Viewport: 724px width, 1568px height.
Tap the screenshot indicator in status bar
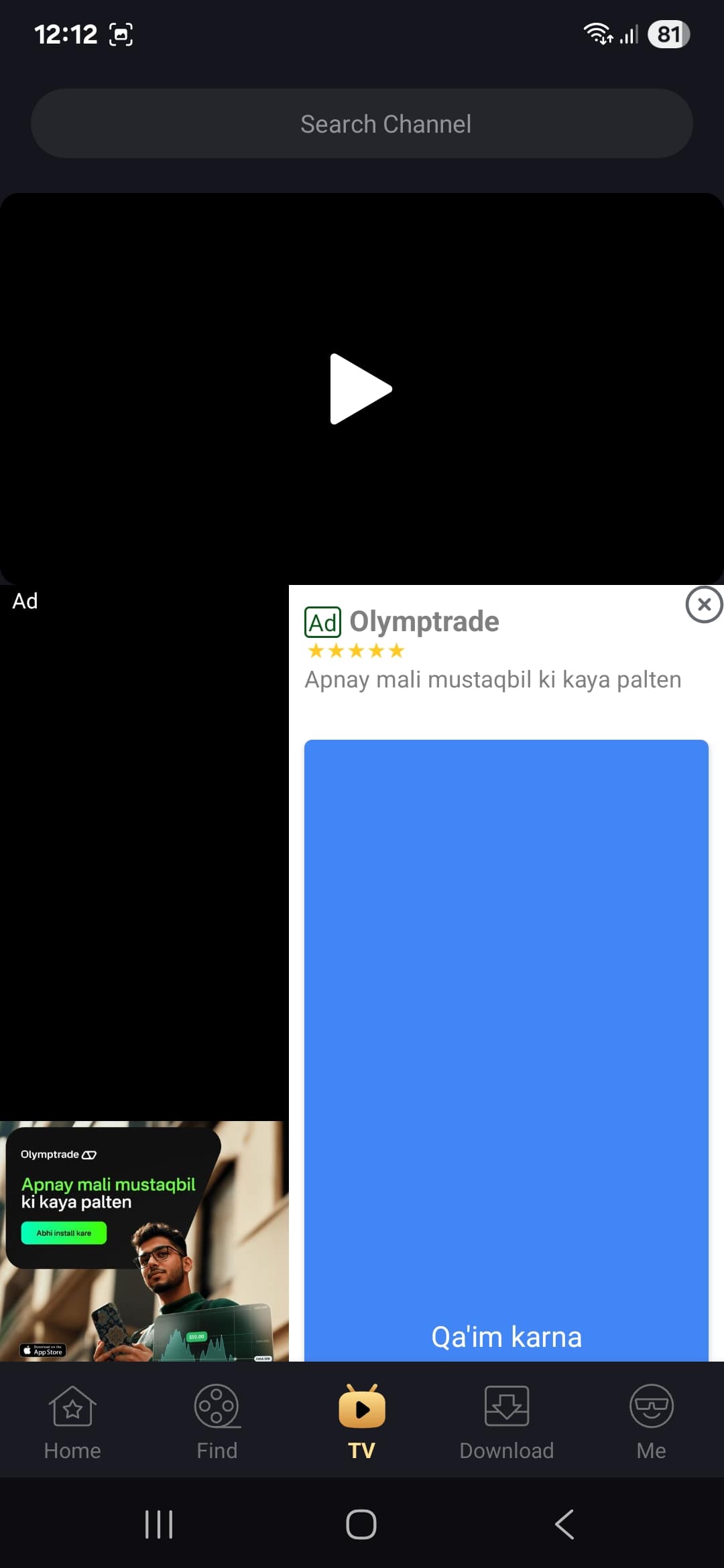[121, 34]
